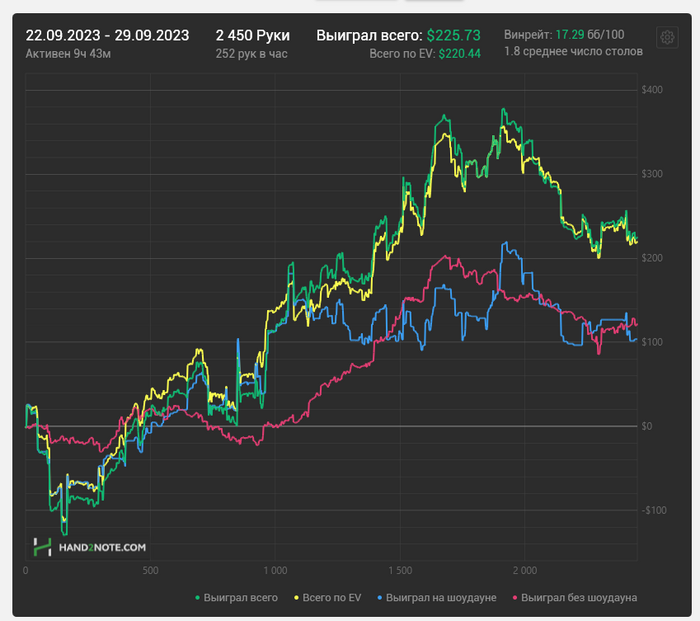The image size is (700, 621).
Task: Click the winrate value 17.29
Action: point(570,34)
